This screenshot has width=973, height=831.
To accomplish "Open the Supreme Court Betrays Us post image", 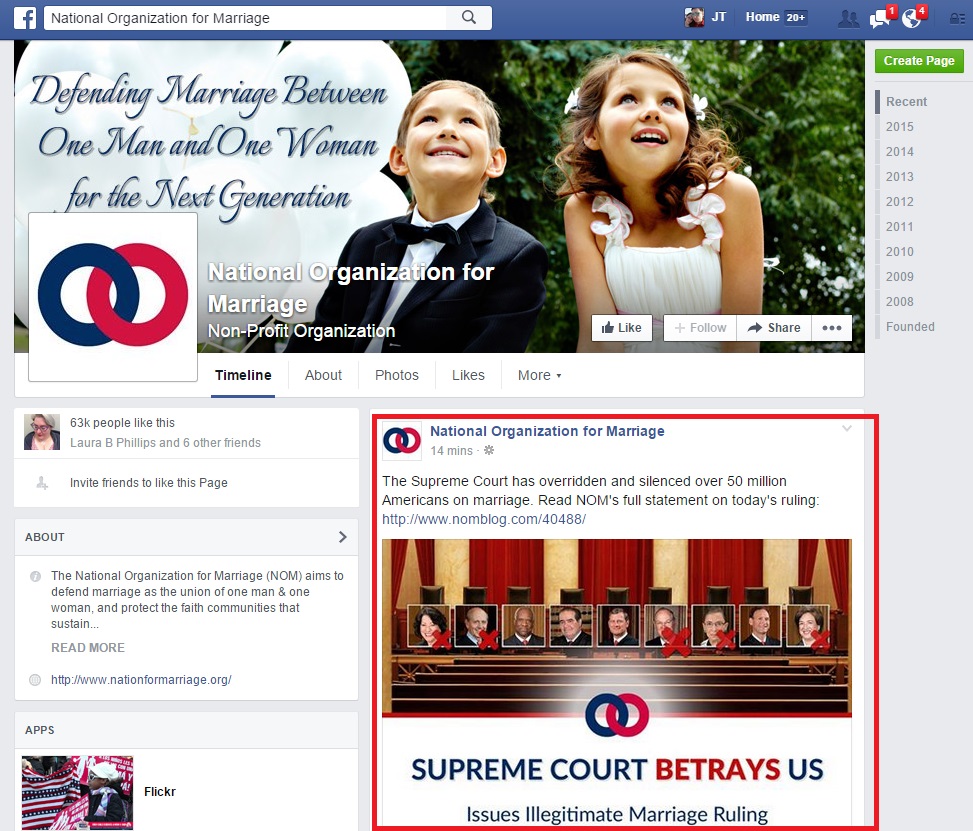I will 617,683.
